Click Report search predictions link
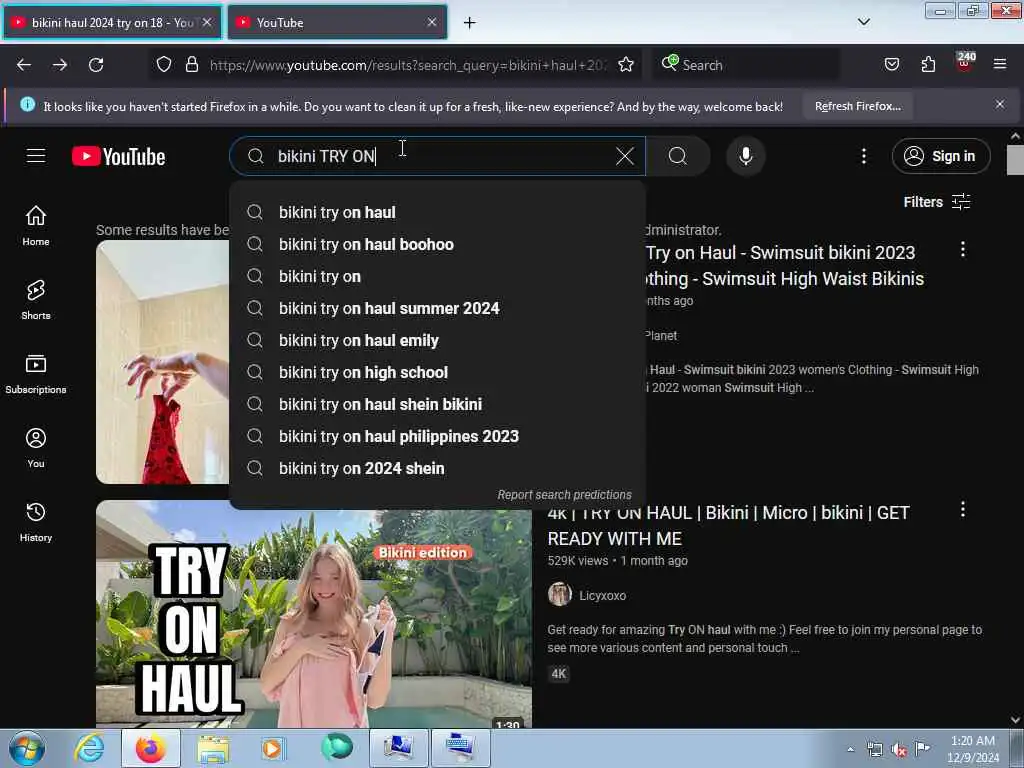Viewport: 1024px width, 768px height. point(564,494)
